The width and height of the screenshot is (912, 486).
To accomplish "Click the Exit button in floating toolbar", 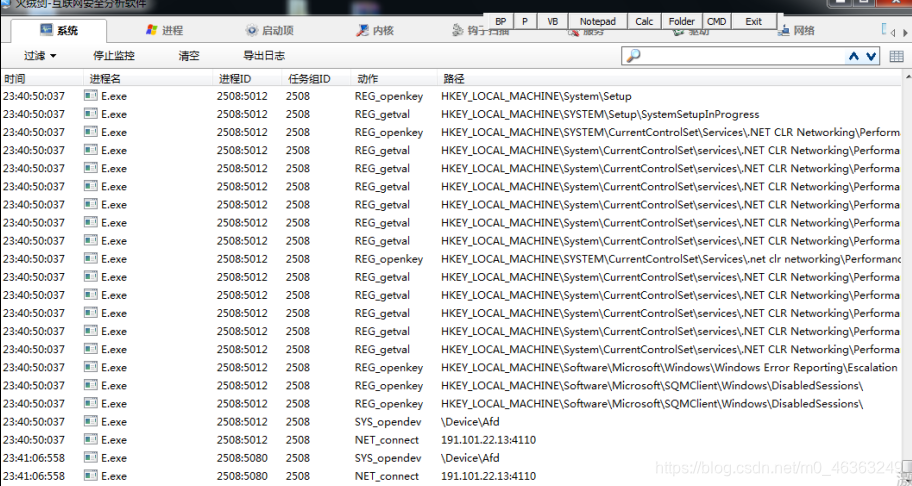I will [753, 22].
